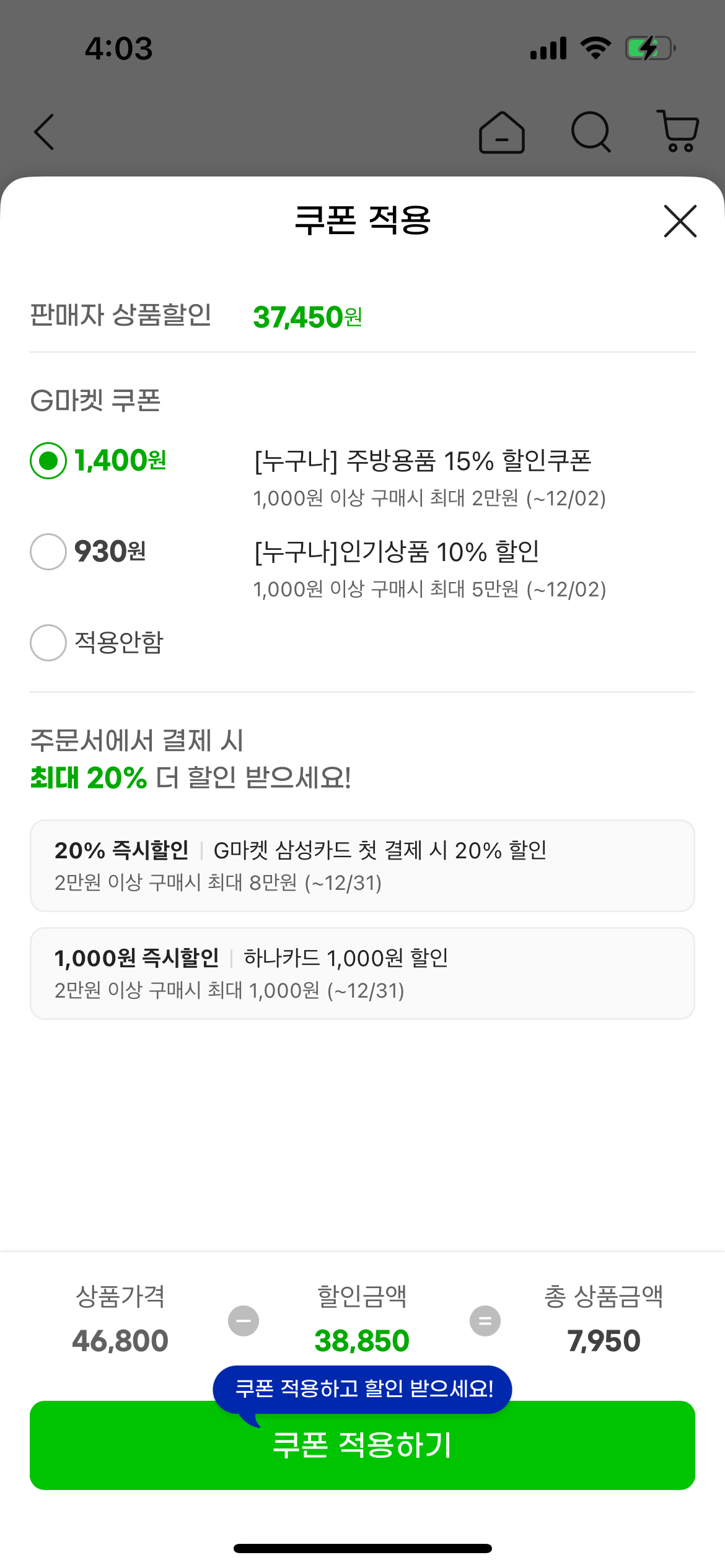Screen dimensions: 725x1568
Task: Open the 하나카드 1,000원 즉시할인 offer
Action: 362,973
